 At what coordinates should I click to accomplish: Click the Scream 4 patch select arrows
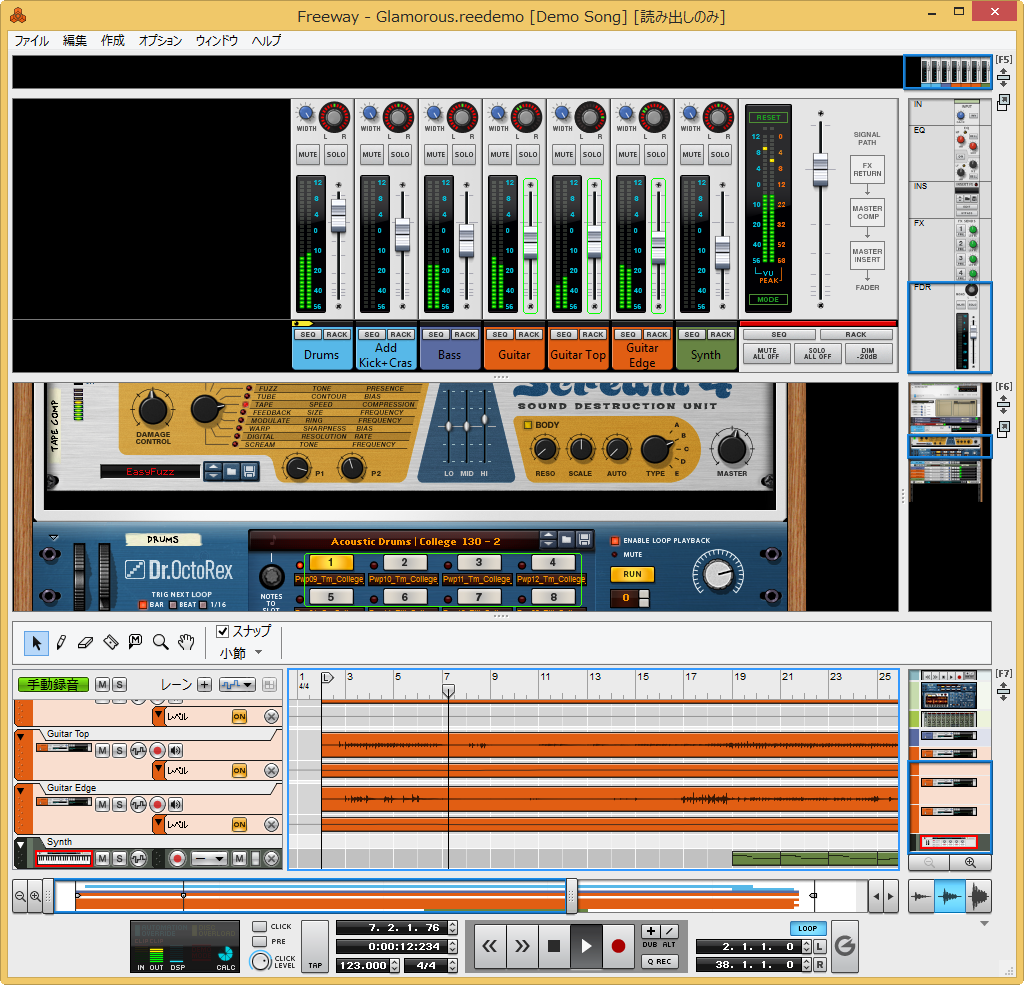[x=213, y=471]
